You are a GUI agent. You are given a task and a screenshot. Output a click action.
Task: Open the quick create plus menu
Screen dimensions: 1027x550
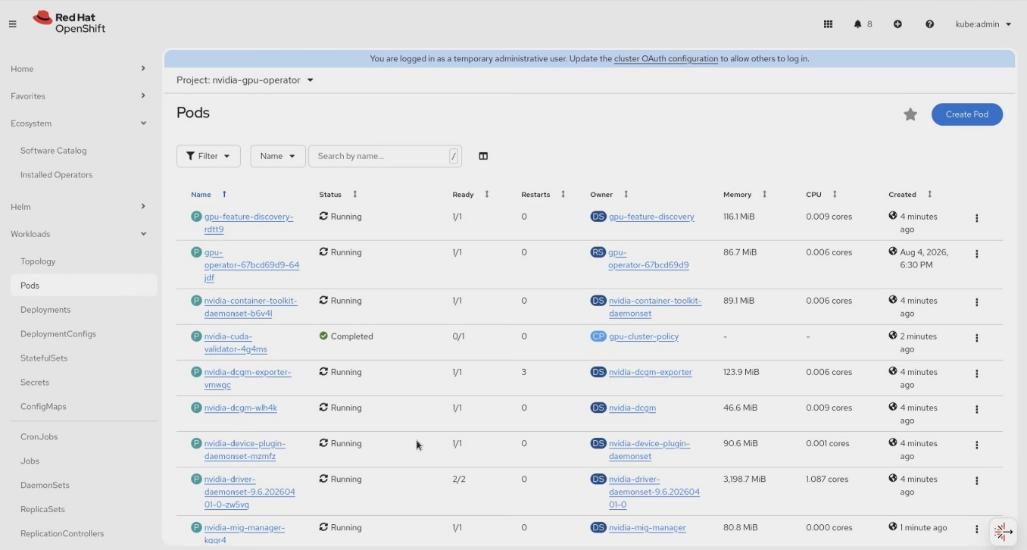[x=897, y=24]
